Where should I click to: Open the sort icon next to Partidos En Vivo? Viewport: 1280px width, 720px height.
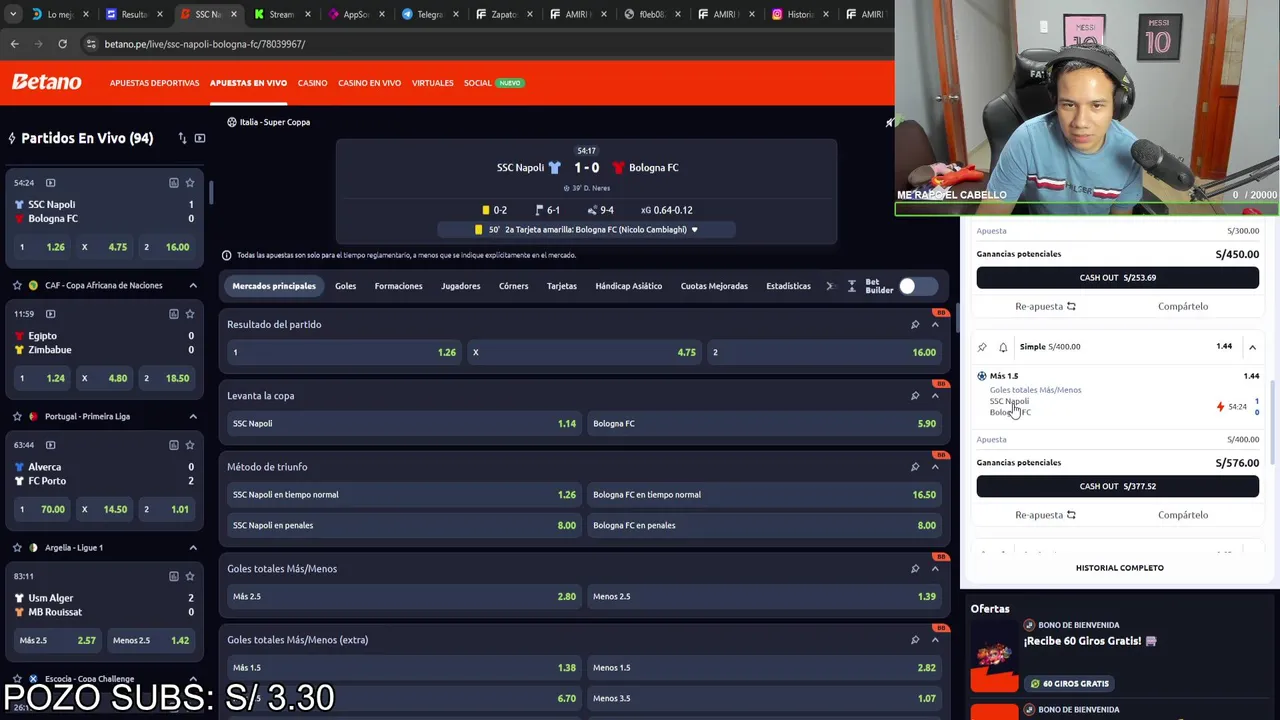tap(182, 138)
